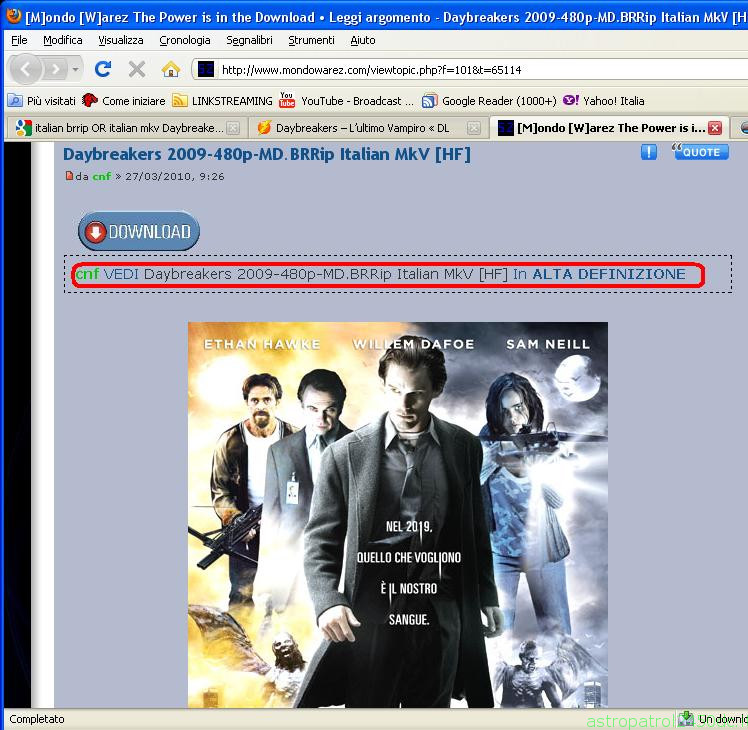The width and height of the screenshot is (748, 730).
Task: Report post with the exclamation icon
Action: [648, 152]
